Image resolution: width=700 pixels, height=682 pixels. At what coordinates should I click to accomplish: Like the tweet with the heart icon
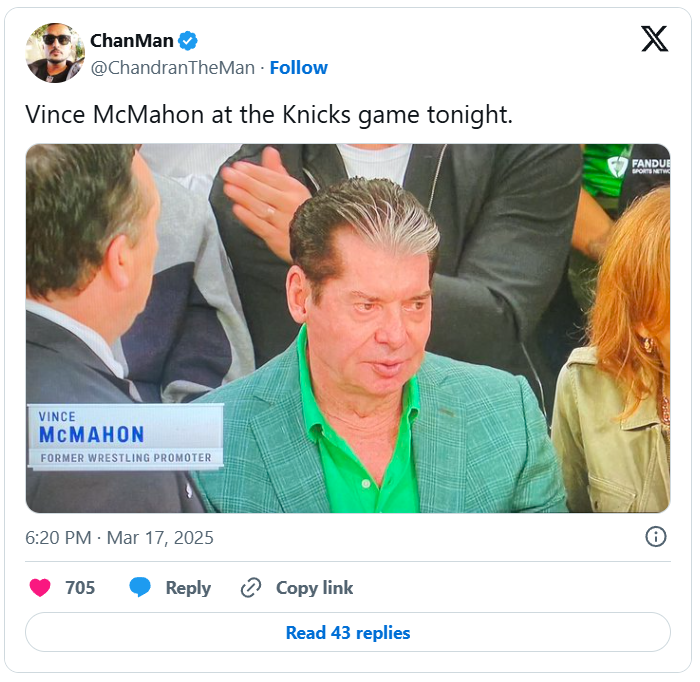click(x=40, y=588)
